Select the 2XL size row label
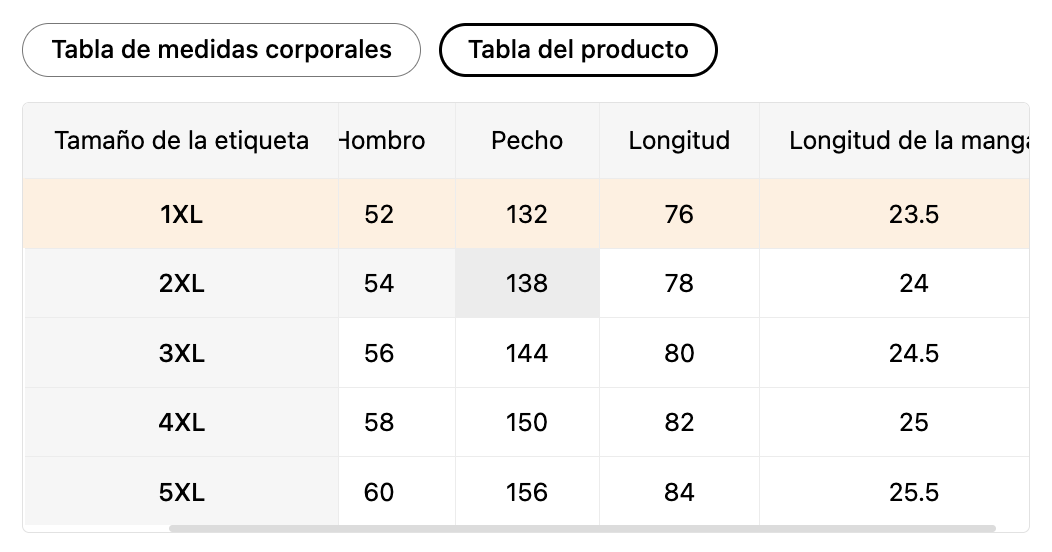The image size is (1052, 552). 181,284
